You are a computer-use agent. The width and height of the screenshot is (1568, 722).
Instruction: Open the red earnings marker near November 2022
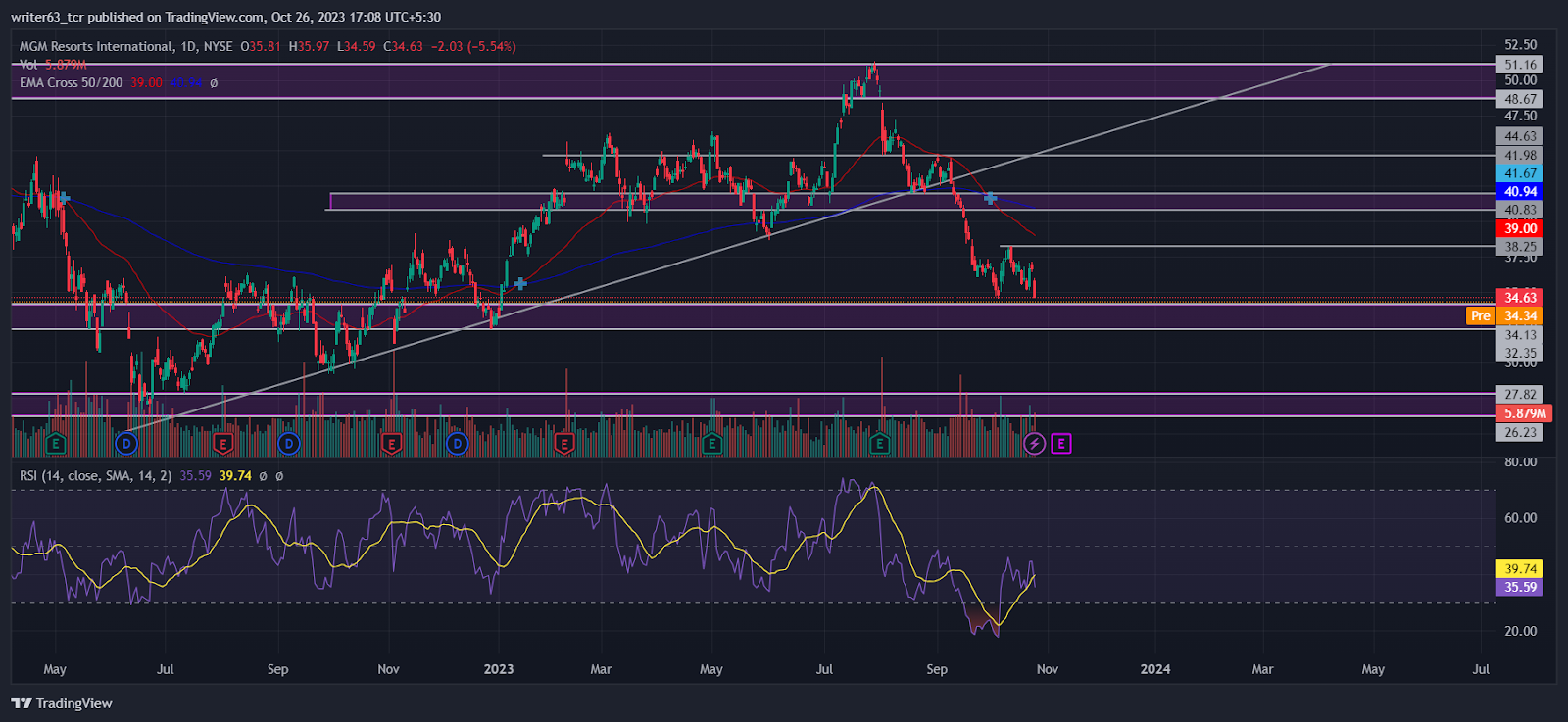tap(392, 444)
